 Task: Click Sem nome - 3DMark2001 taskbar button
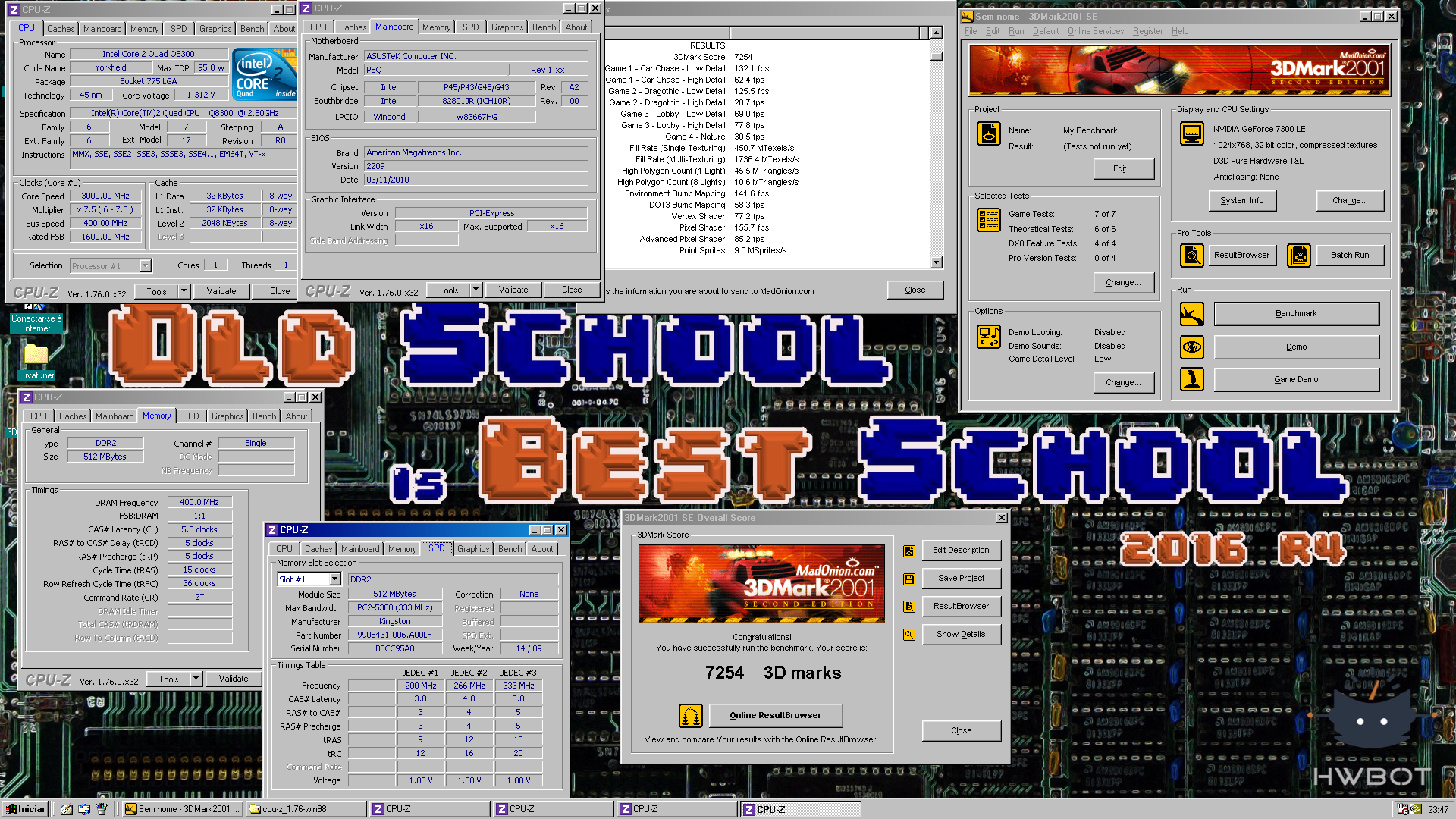click(x=184, y=809)
